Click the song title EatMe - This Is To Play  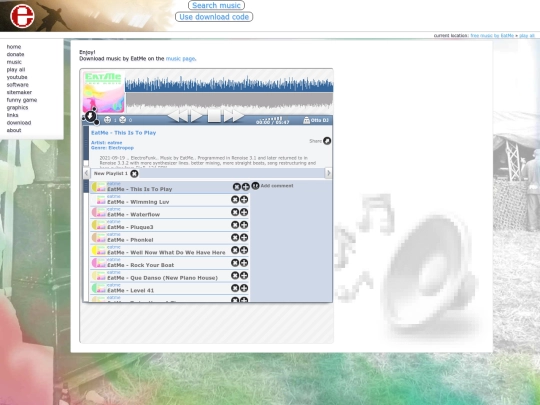click(x=124, y=133)
